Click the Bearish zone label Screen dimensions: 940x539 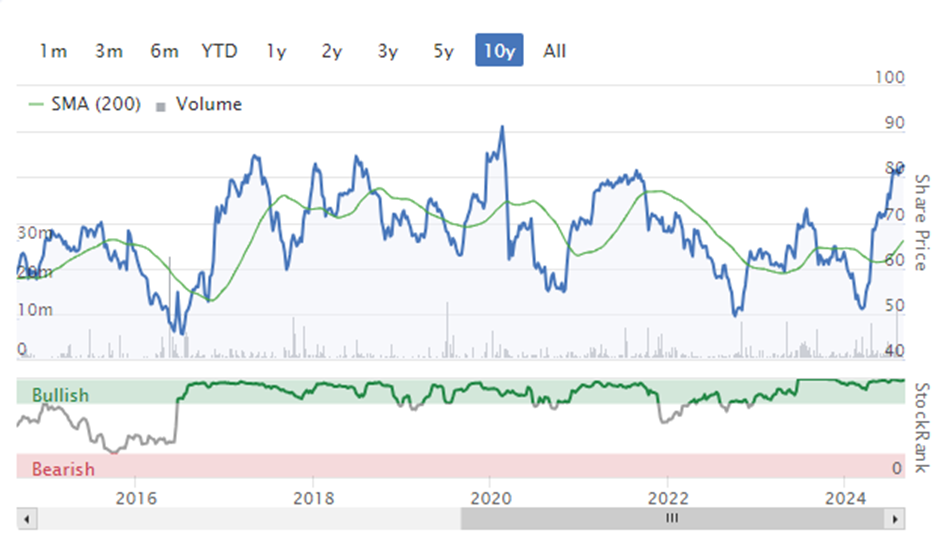pyautogui.click(x=63, y=469)
